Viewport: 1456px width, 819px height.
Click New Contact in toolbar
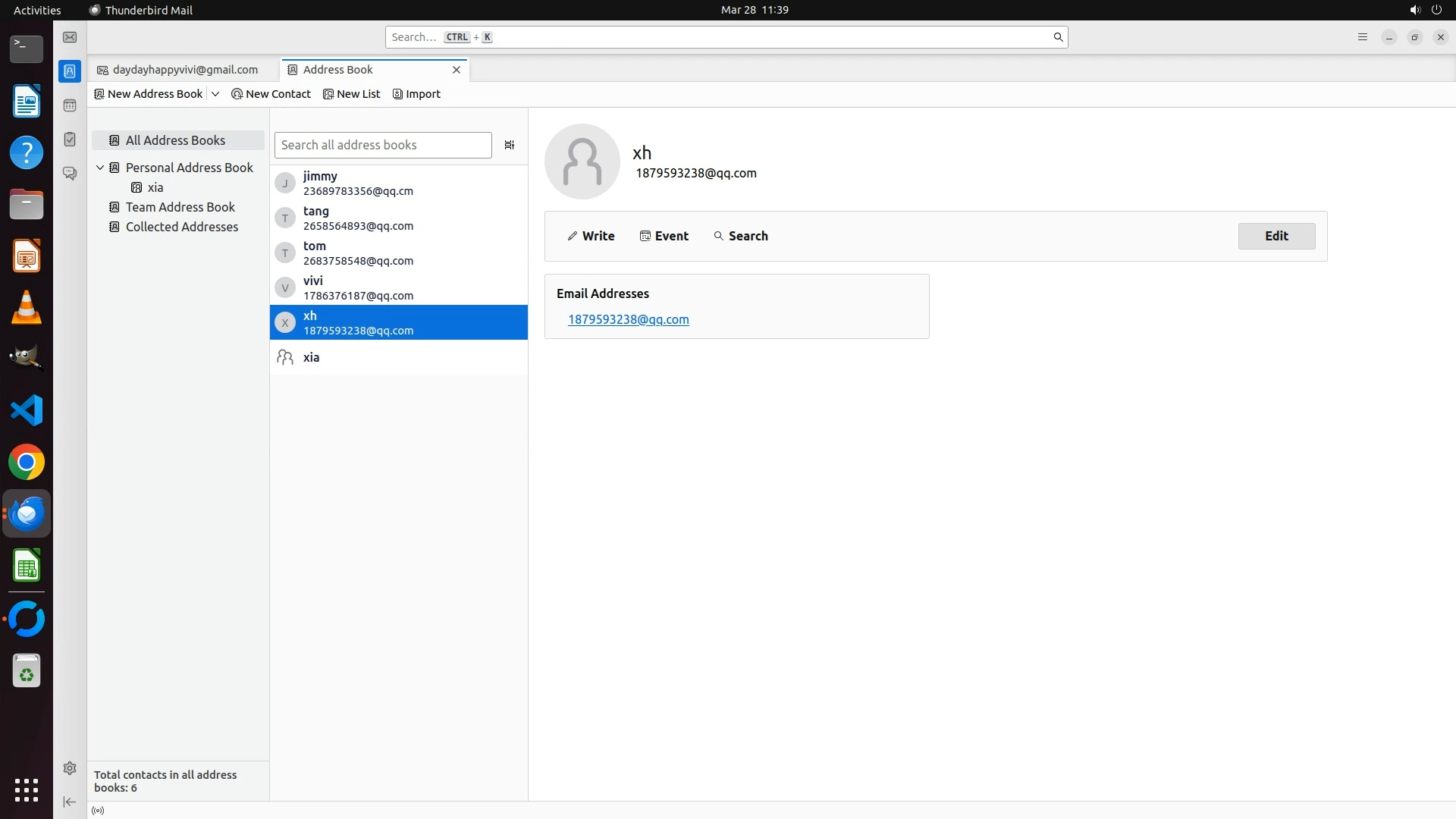pyautogui.click(x=271, y=94)
